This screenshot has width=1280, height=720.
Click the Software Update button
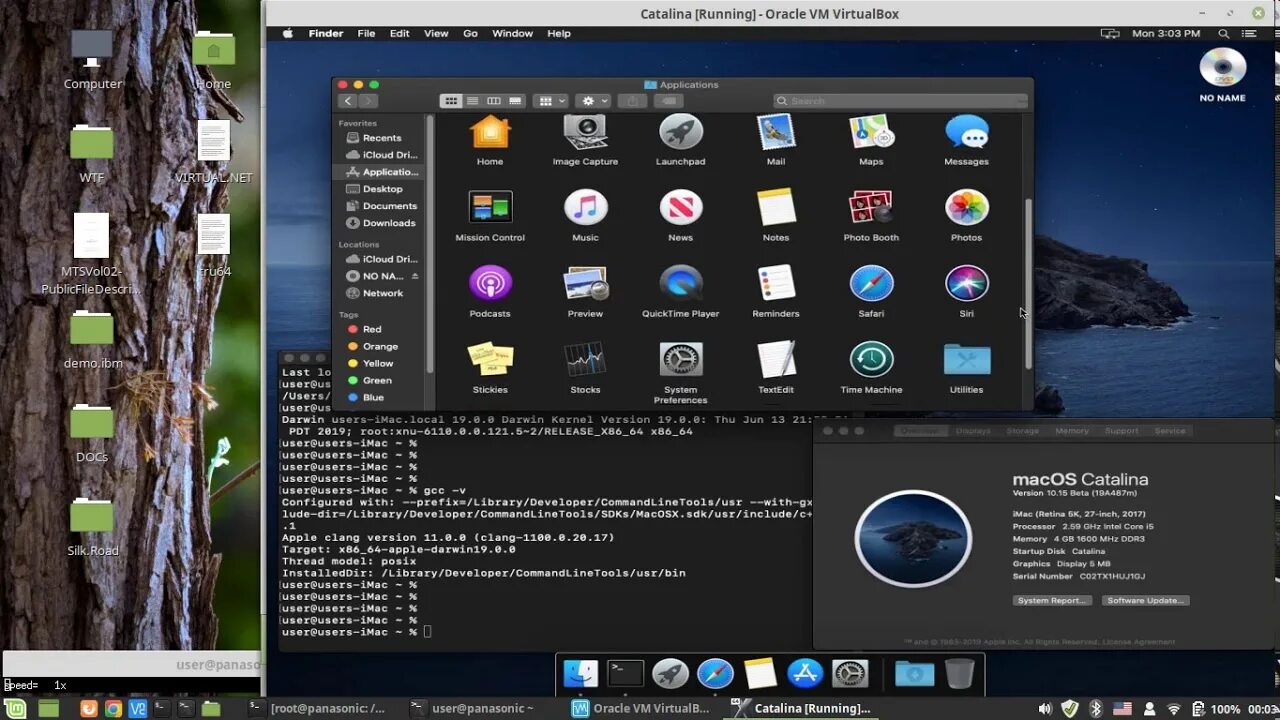[1145, 600]
